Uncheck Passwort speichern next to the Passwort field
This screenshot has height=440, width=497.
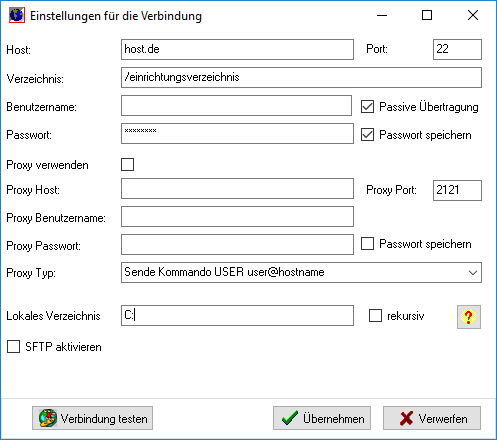(x=367, y=135)
